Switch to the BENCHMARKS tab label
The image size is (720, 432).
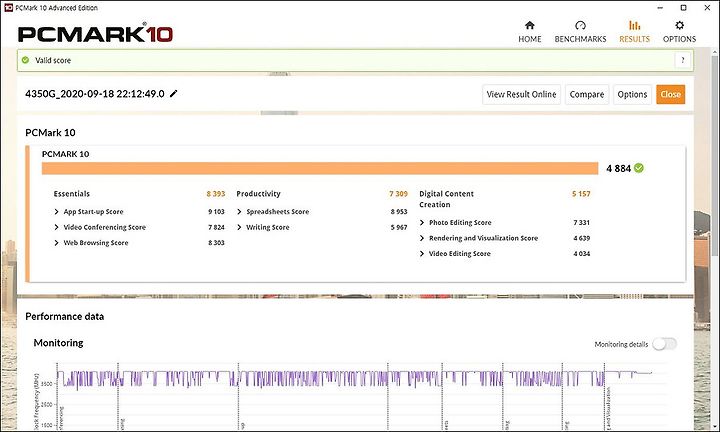coord(580,39)
